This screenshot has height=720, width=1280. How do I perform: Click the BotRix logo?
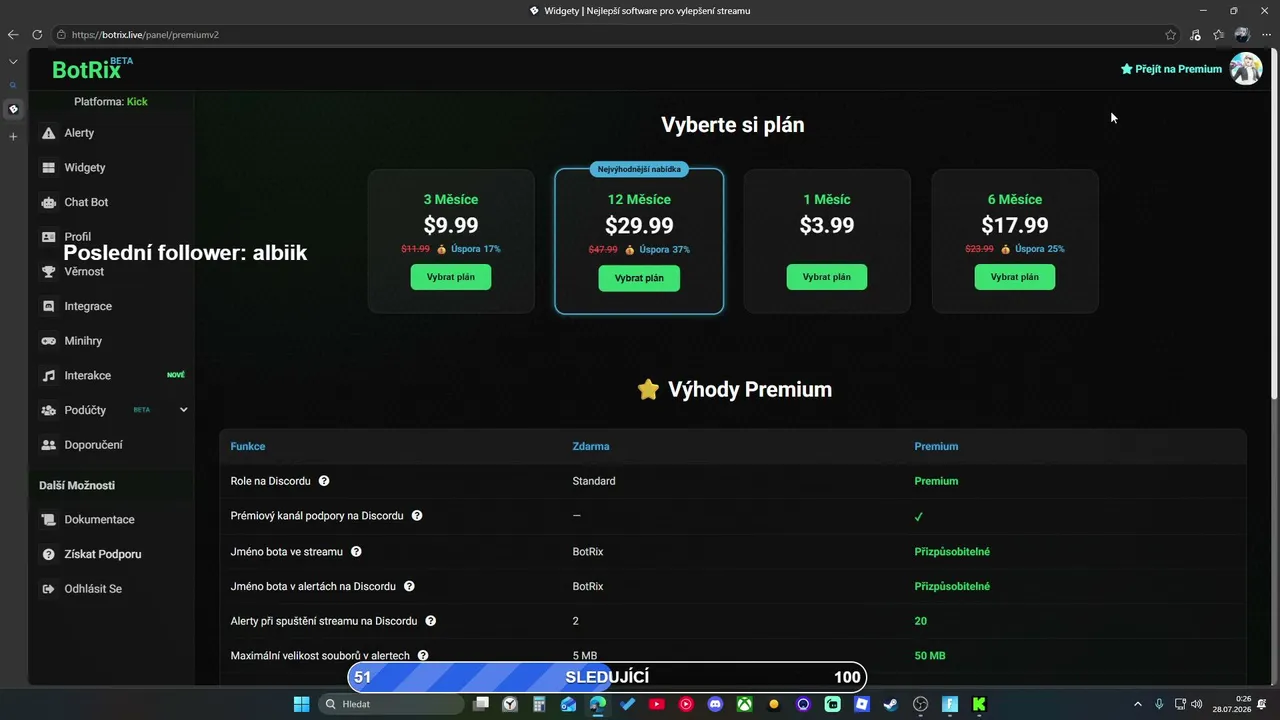92,69
